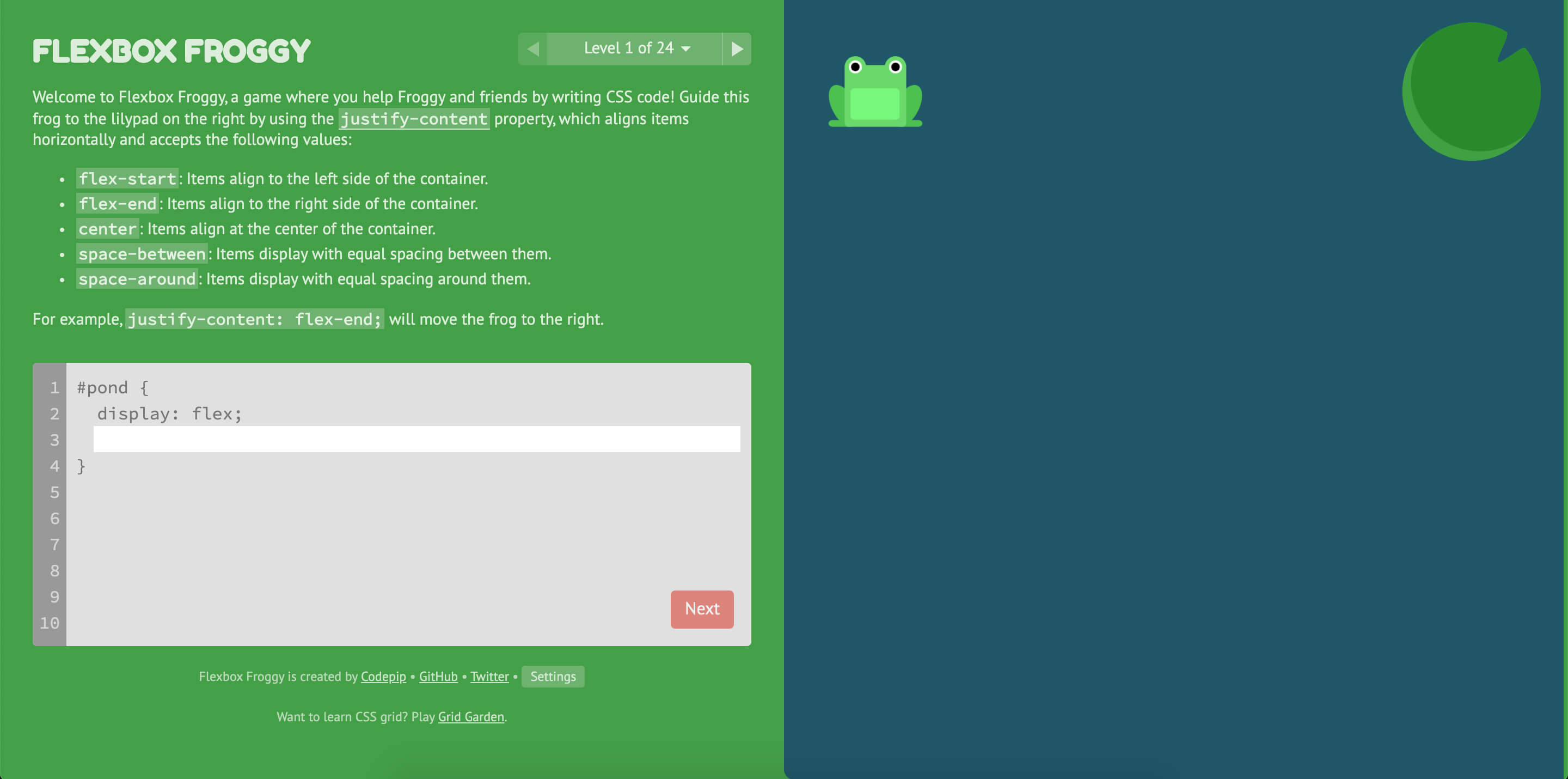Image resolution: width=1568 pixels, height=779 pixels.
Task: Click the Twitter link in footer
Action: 489,676
